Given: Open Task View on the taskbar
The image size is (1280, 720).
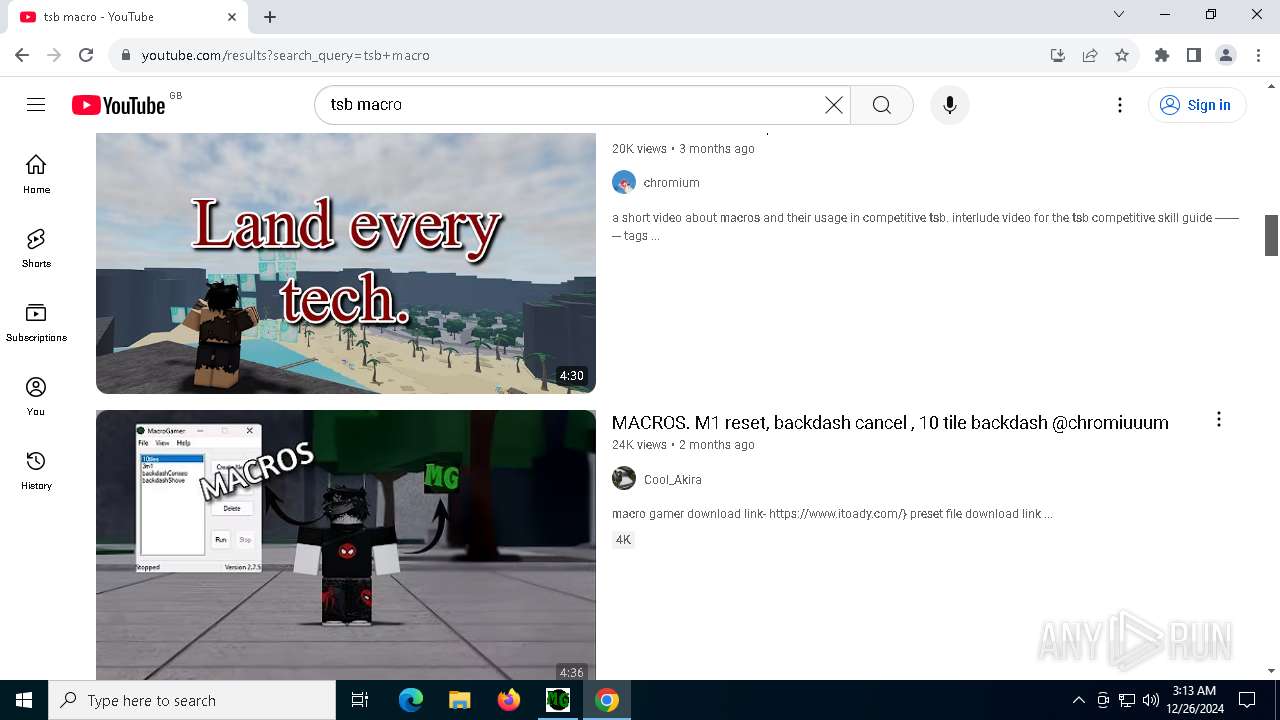Looking at the screenshot, I should tap(360, 700).
